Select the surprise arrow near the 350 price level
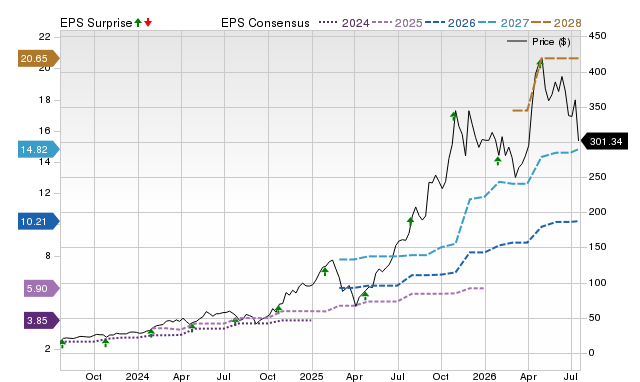This screenshot has height=382, width=640. (x=453, y=116)
